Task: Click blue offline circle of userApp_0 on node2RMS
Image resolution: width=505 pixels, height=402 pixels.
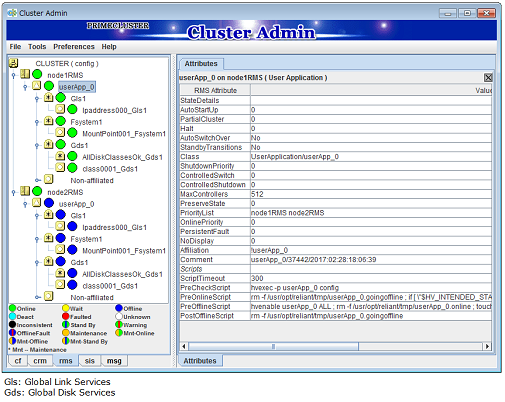Action: pos(49,203)
